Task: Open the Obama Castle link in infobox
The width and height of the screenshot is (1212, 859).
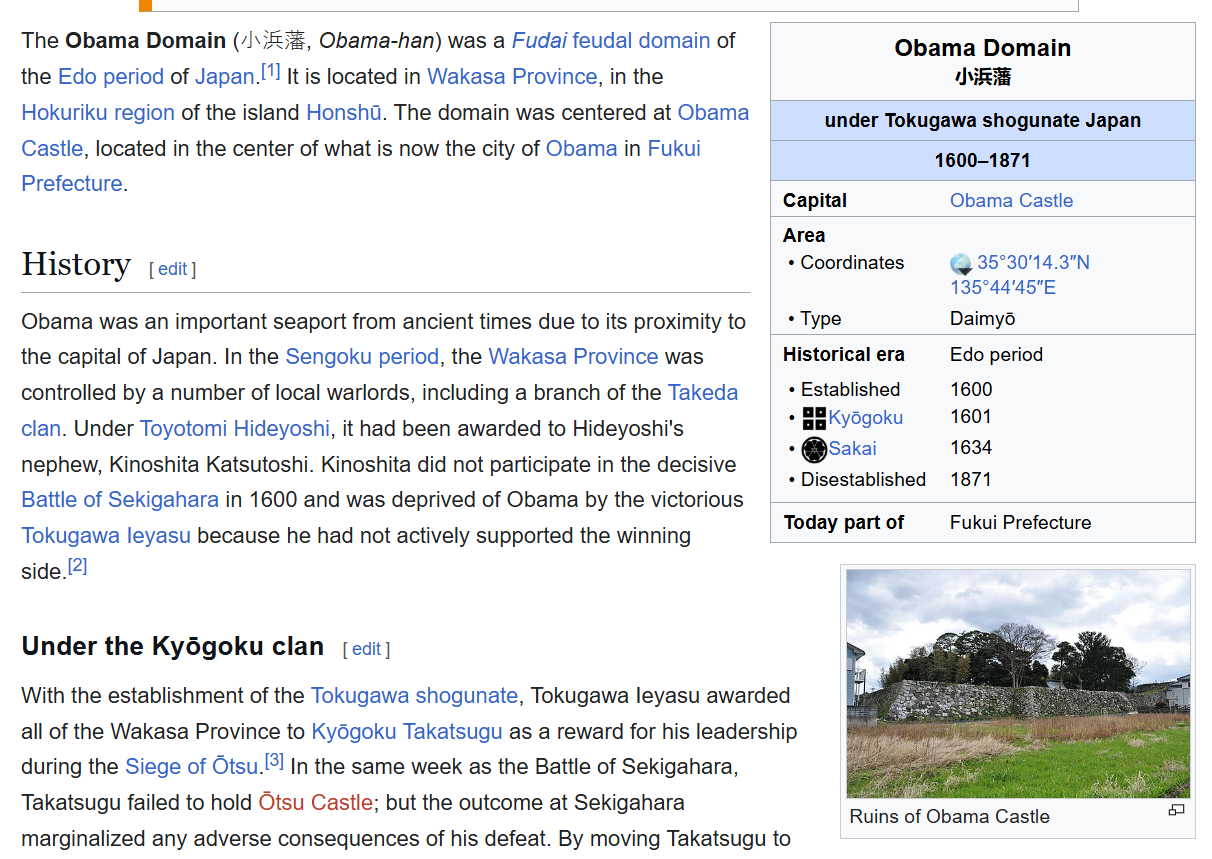Action: 1011,200
